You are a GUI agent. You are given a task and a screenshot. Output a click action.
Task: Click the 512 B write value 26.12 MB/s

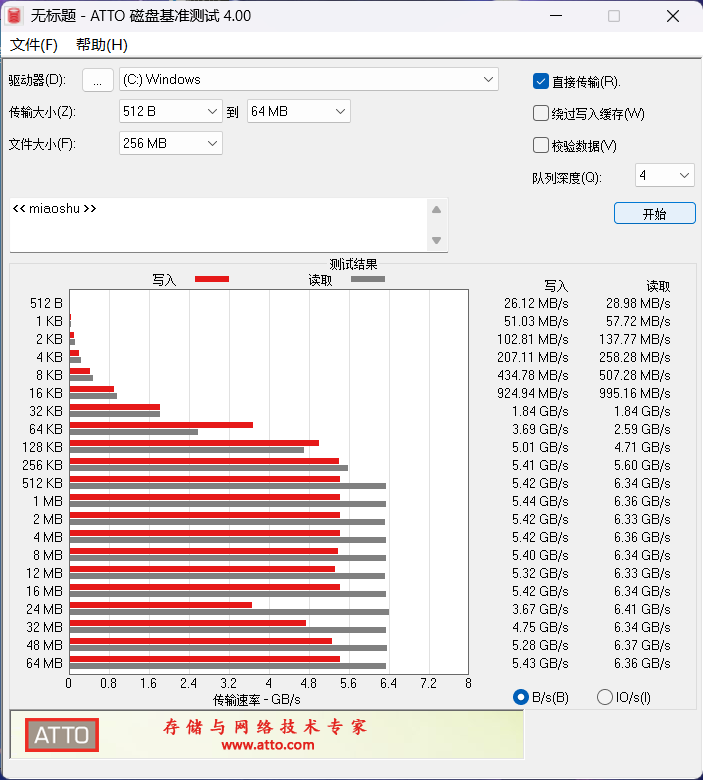point(536,303)
